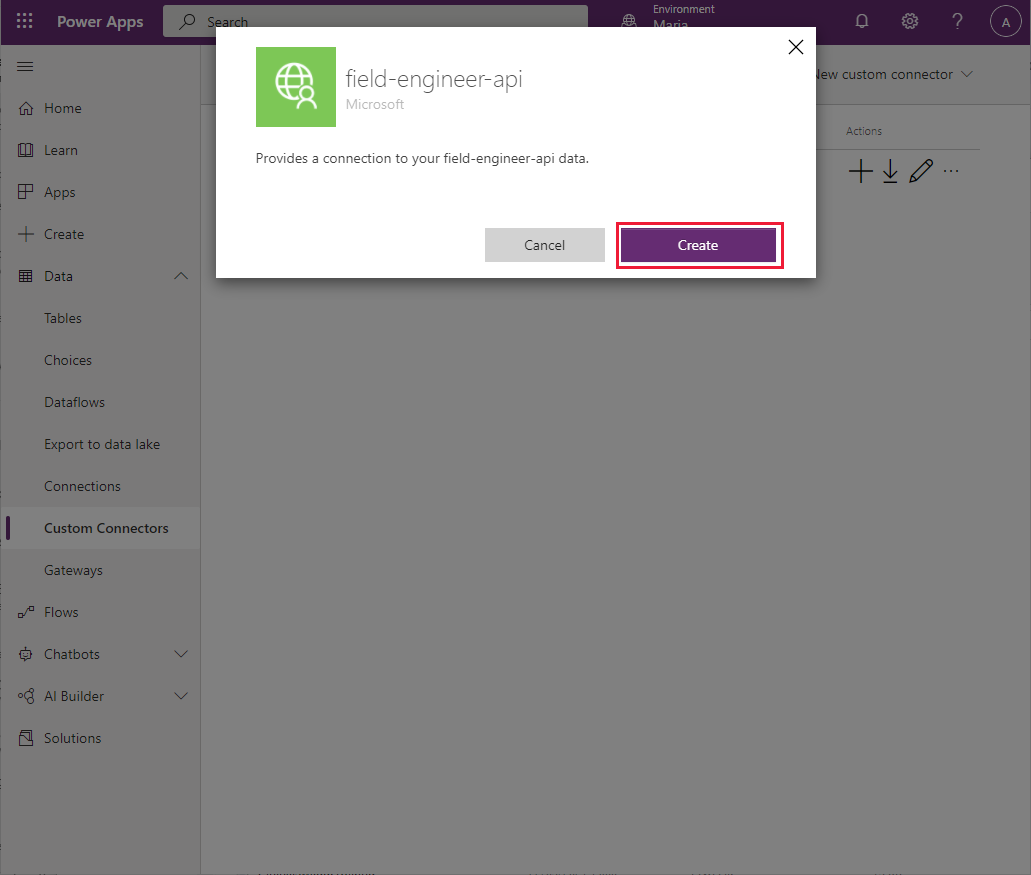Click the Solutions icon in sidebar

coord(26,738)
